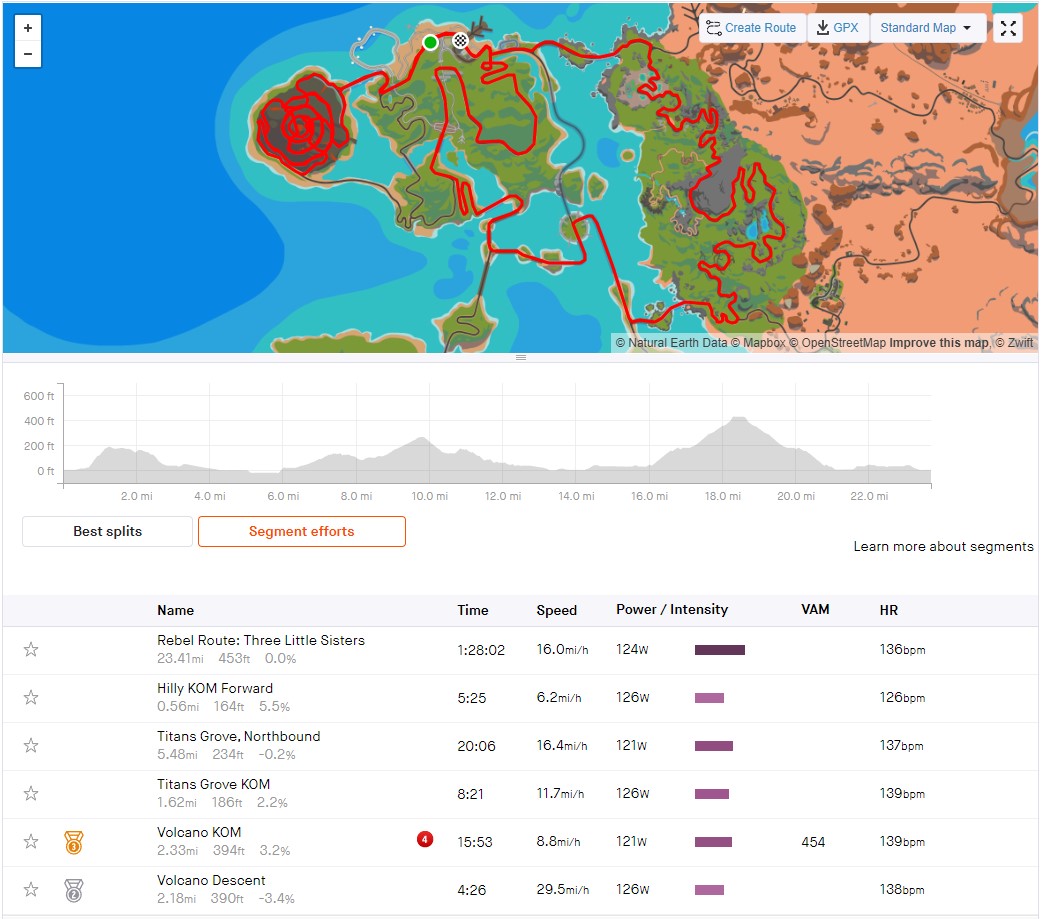Click the Time column header
This screenshot has width=1043, height=919.
coord(472,610)
